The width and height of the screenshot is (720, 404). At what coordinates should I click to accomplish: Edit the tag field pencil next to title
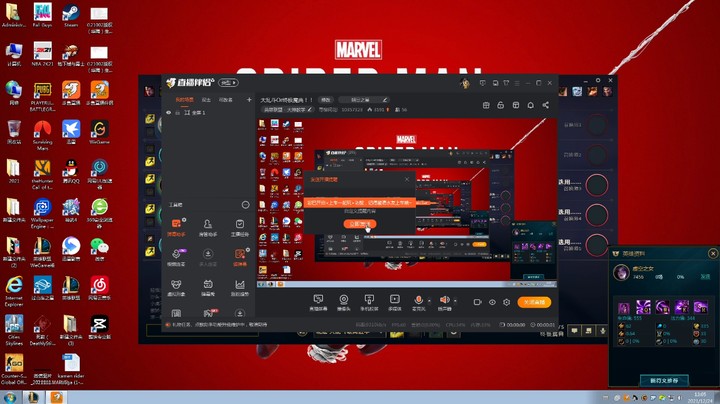click(385, 100)
